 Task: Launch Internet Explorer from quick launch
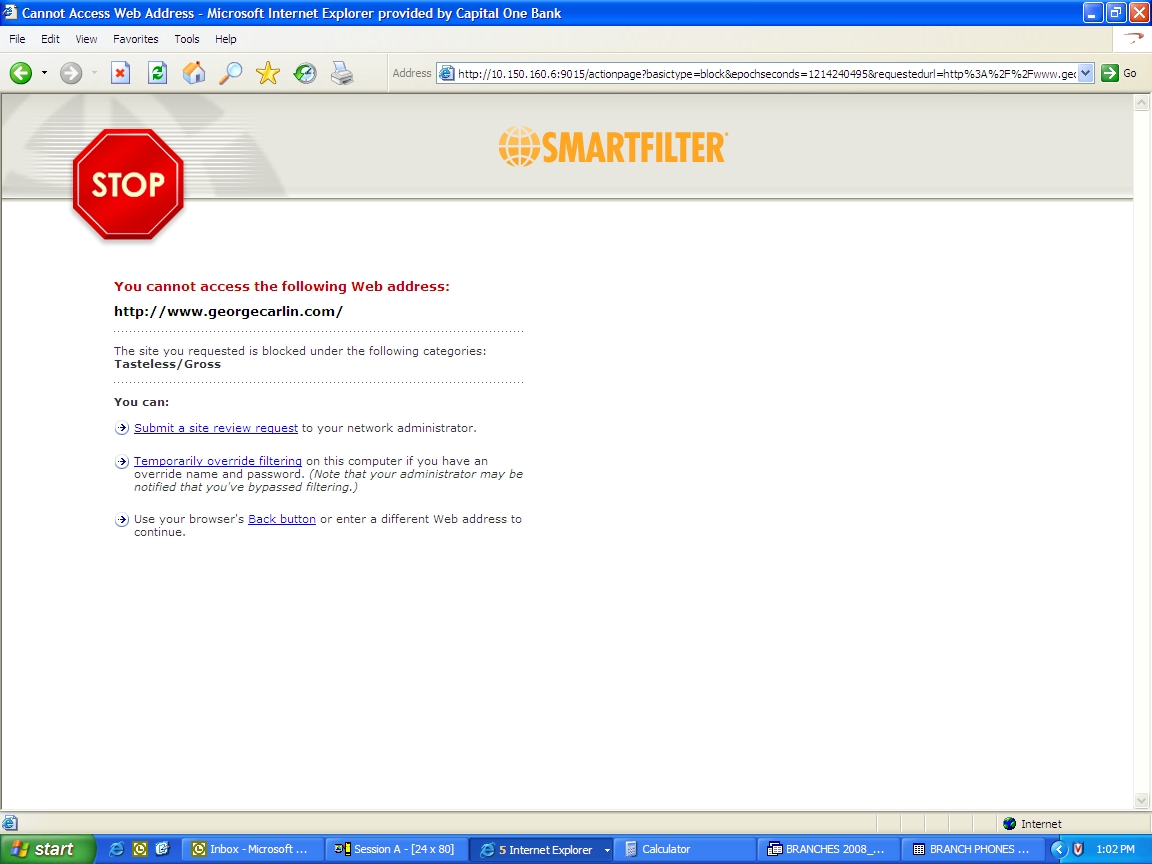tap(116, 849)
